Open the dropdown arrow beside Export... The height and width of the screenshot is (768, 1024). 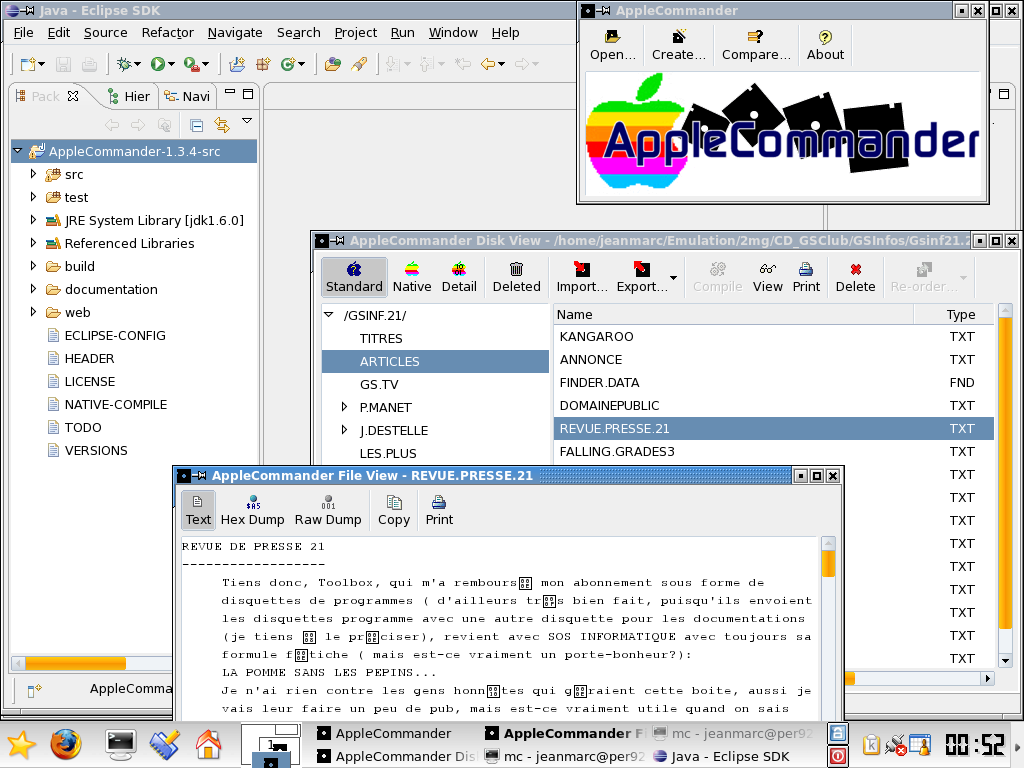[673, 278]
